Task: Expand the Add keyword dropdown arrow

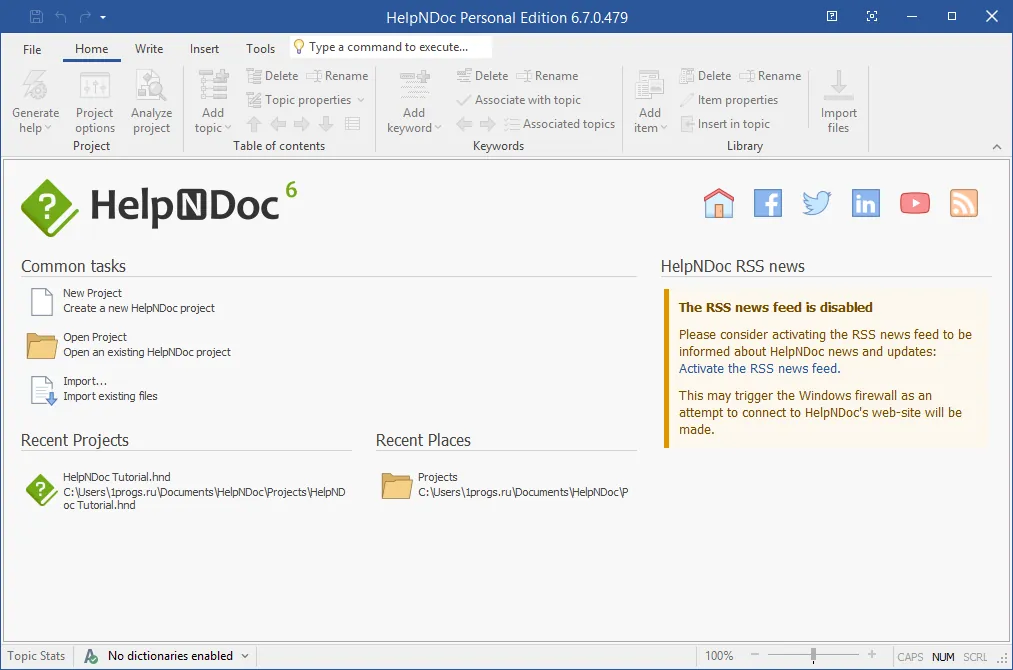Action: click(x=438, y=128)
